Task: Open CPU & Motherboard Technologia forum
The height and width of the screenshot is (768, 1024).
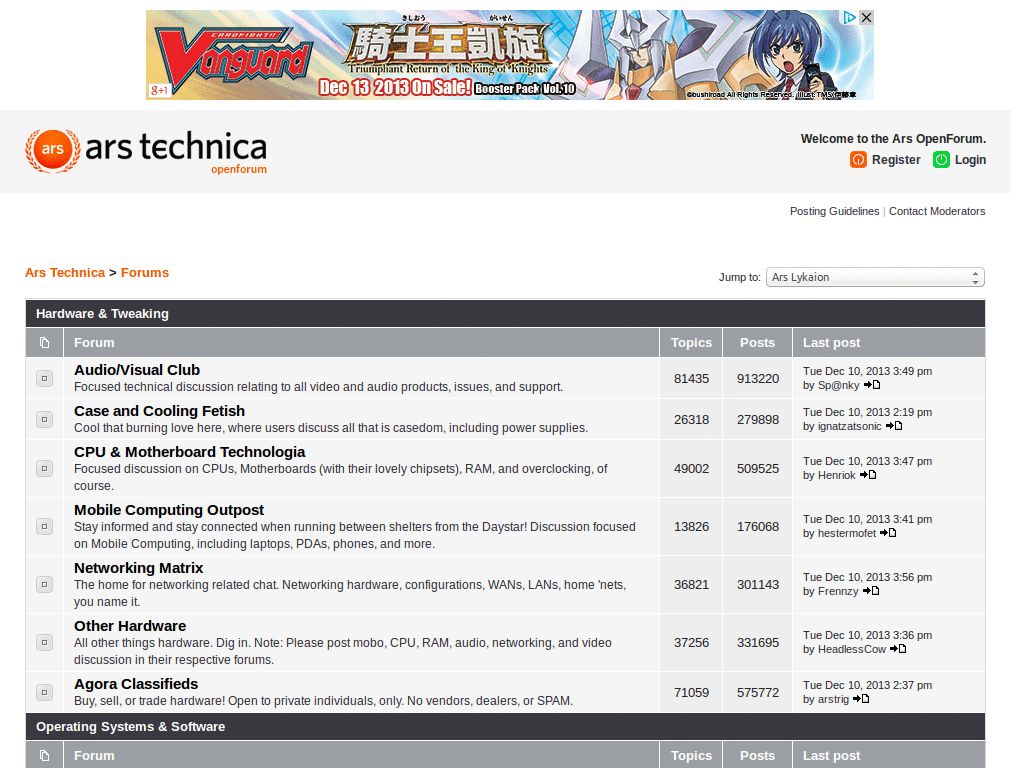Action: tap(189, 453)
